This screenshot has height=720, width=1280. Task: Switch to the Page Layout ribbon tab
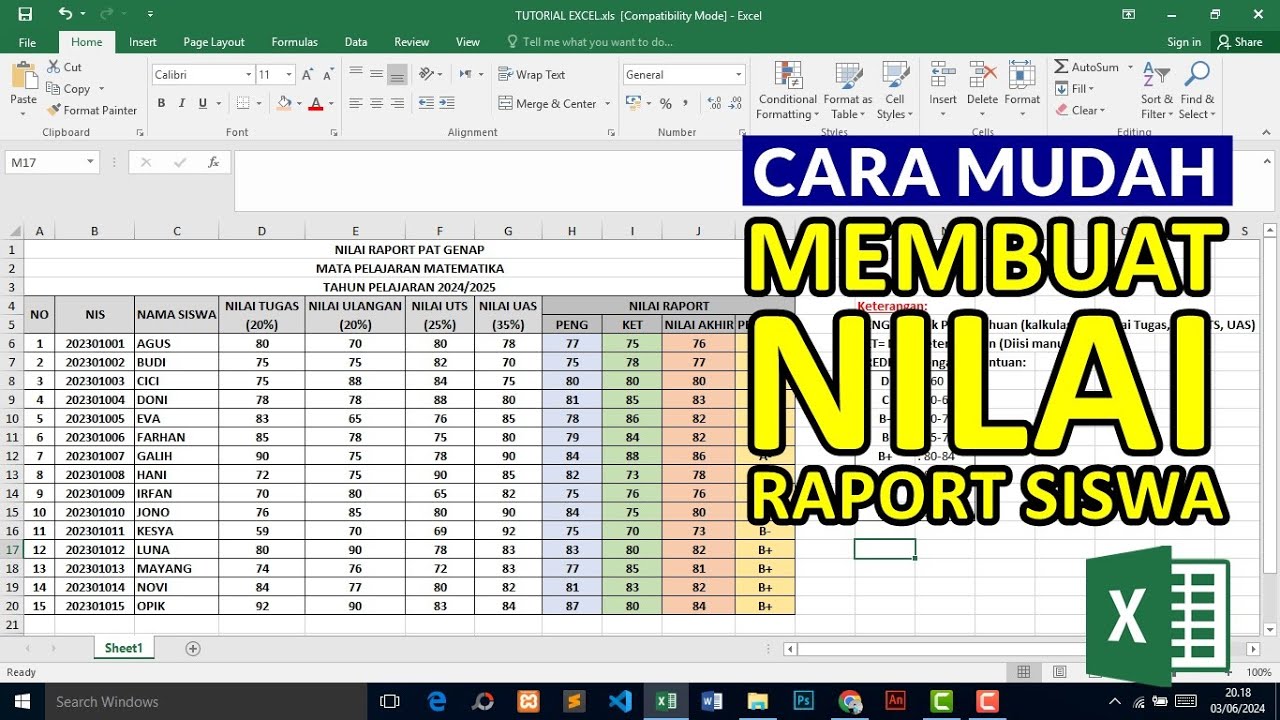click(x=214, y=42)
